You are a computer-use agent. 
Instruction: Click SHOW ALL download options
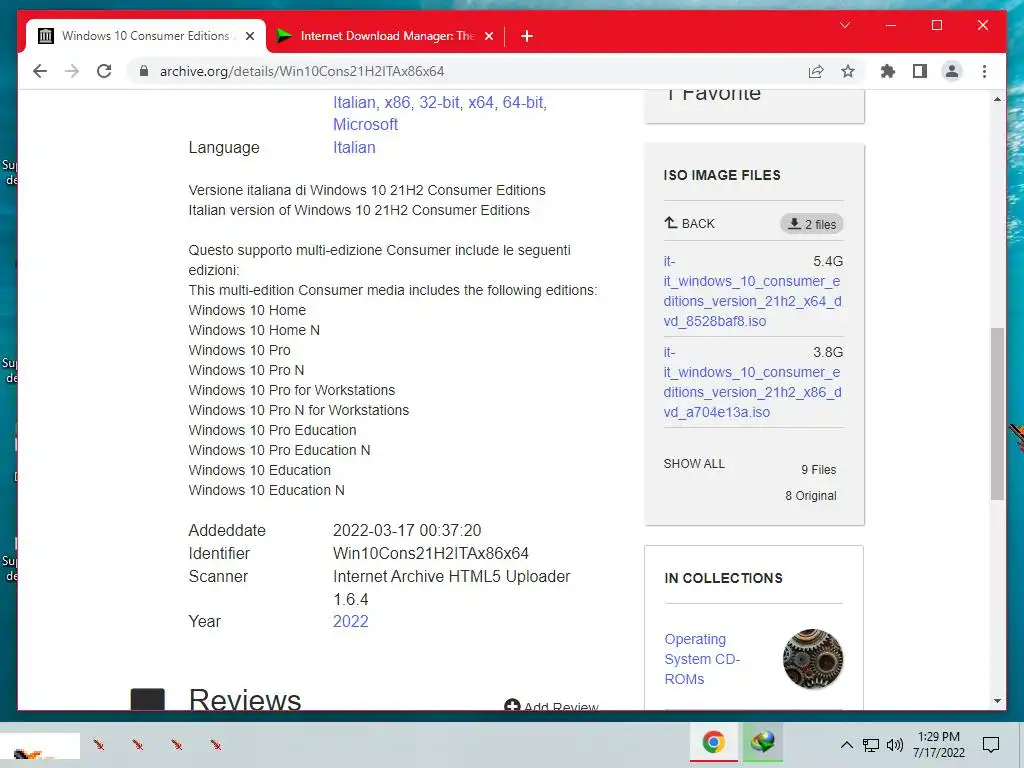[694, 464]
